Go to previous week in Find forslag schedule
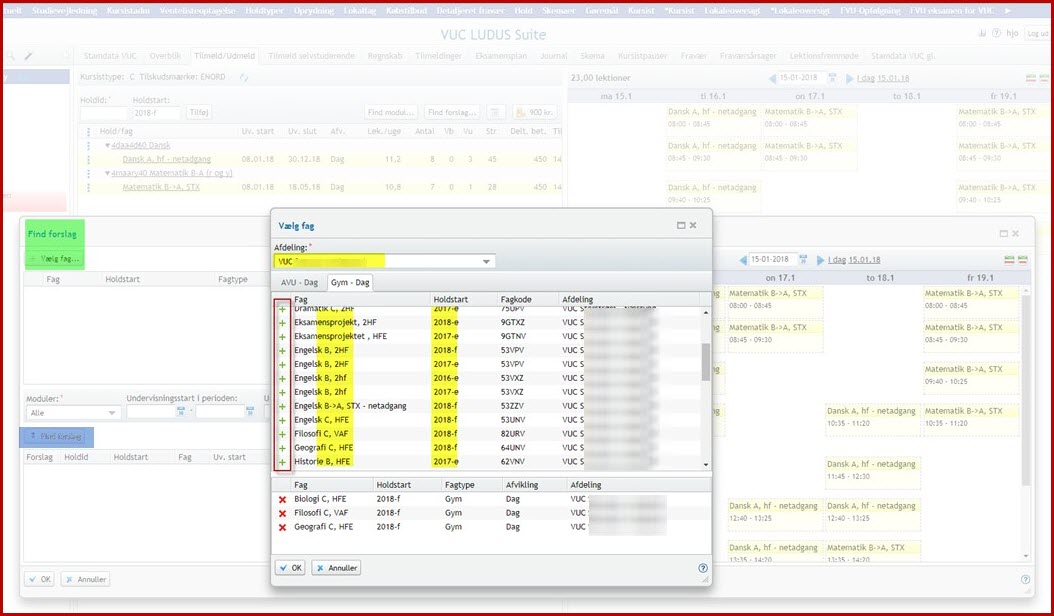The height and width of the screenshot is (616, 1054). point(743,260)
